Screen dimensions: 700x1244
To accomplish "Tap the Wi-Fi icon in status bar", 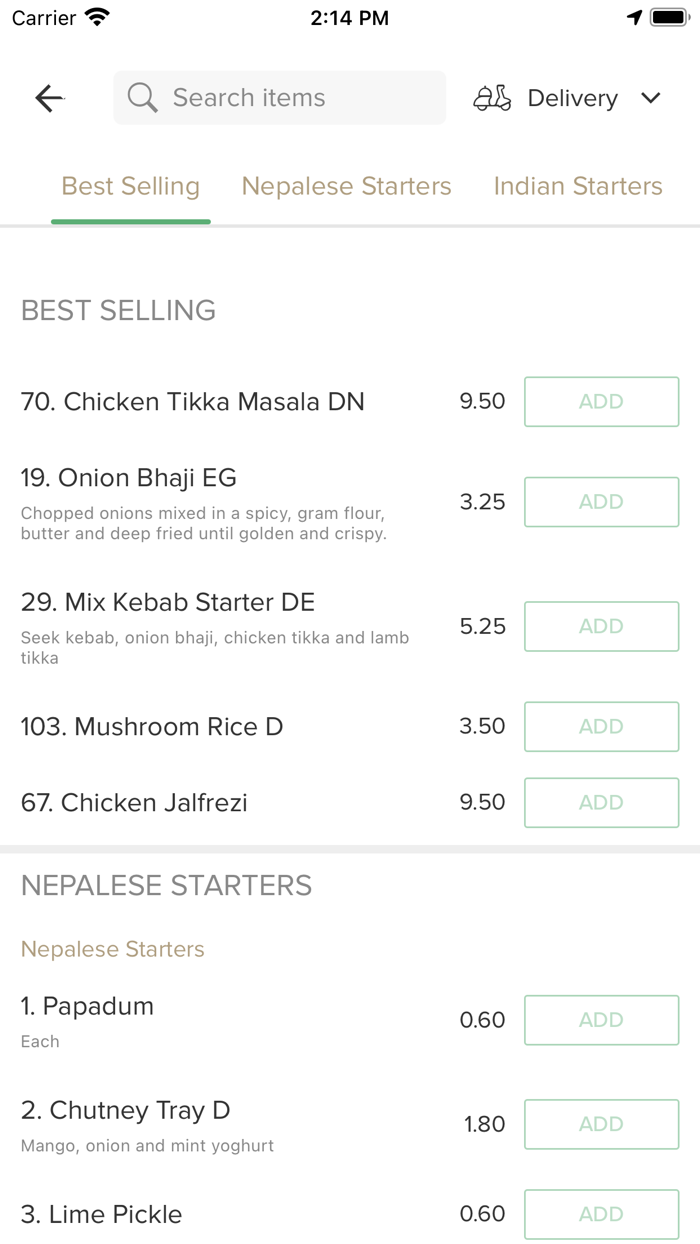I will coord(97,17).
